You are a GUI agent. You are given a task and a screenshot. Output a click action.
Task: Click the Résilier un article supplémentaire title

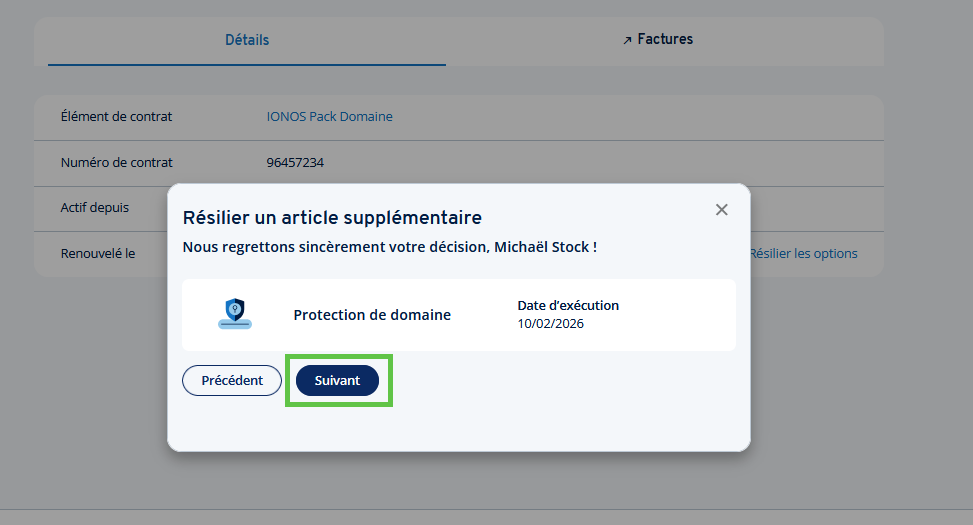(x=332, y=217)
